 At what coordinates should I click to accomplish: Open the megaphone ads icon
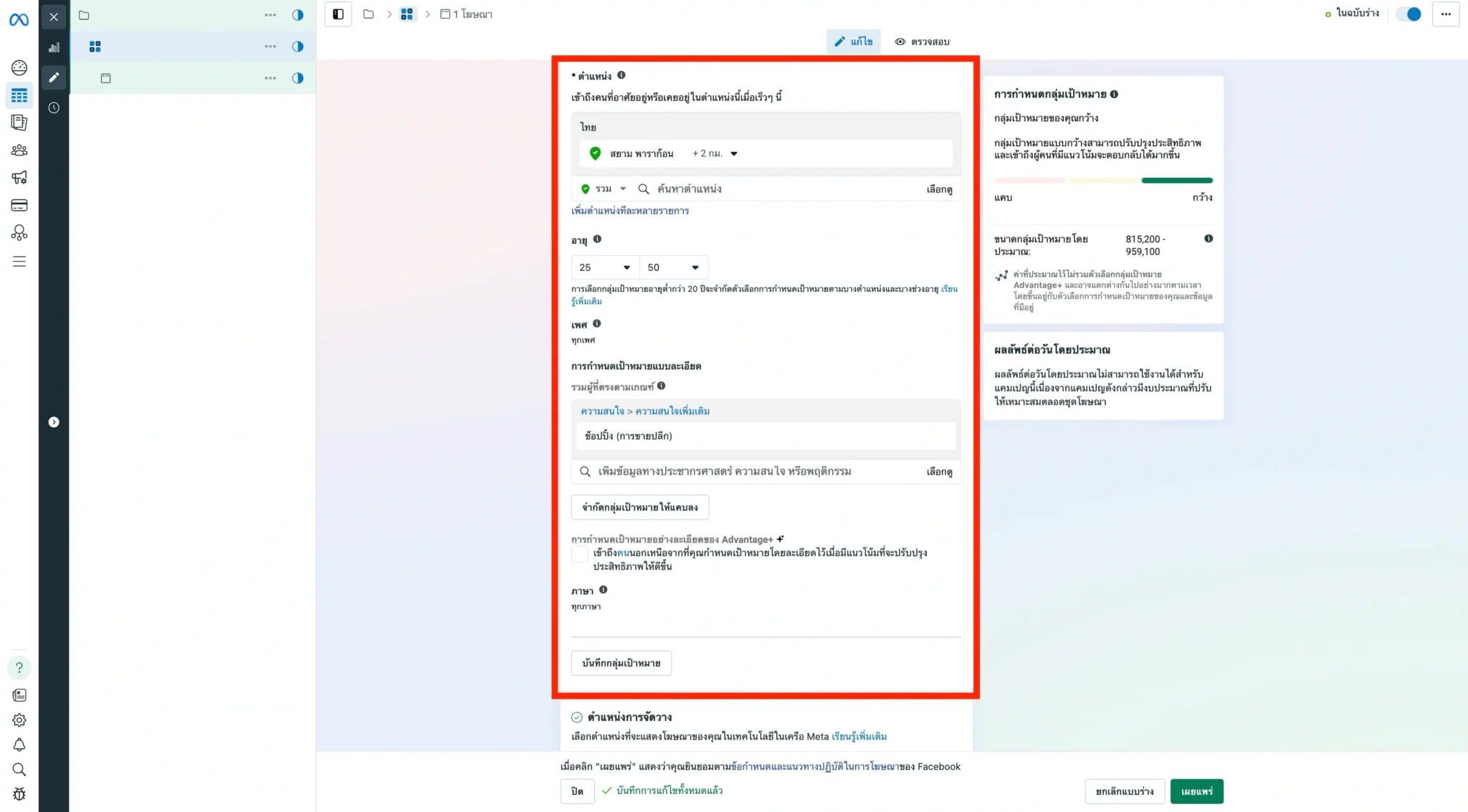(x=19, y=177)
